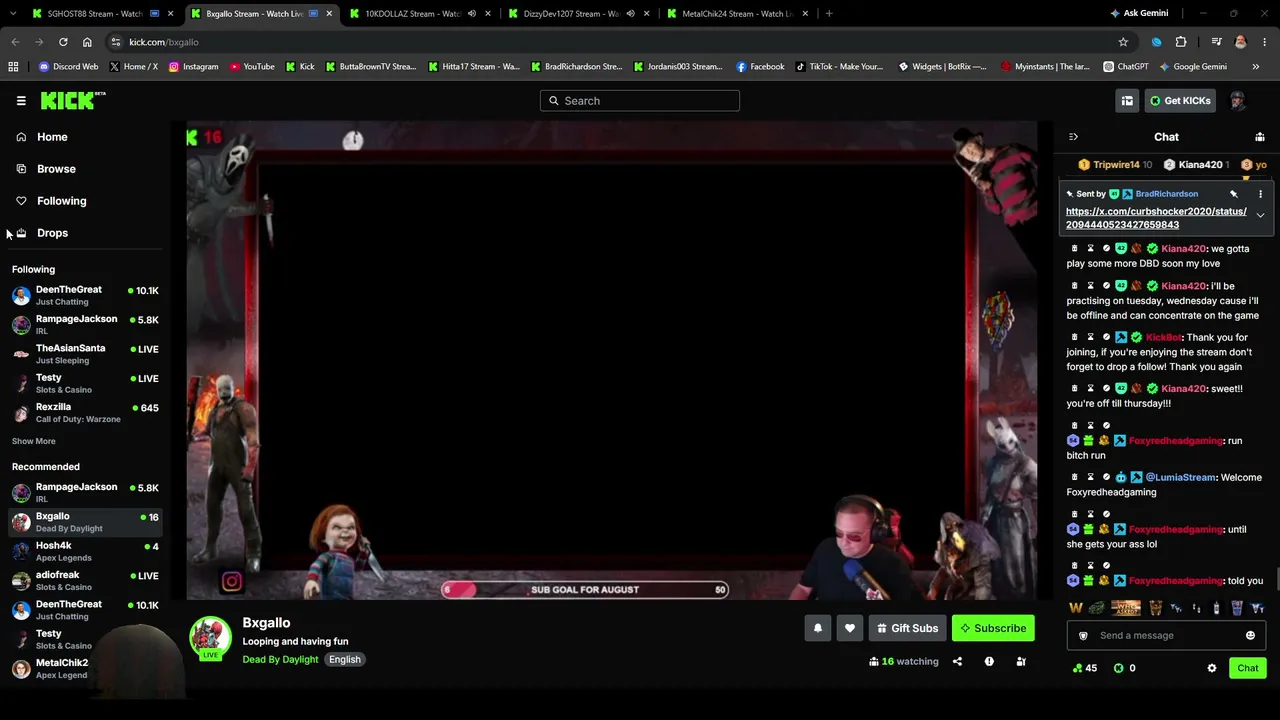
Task: Unpin the pinned message in chat
Action: pyautogui.click(x=1234, y=194)
